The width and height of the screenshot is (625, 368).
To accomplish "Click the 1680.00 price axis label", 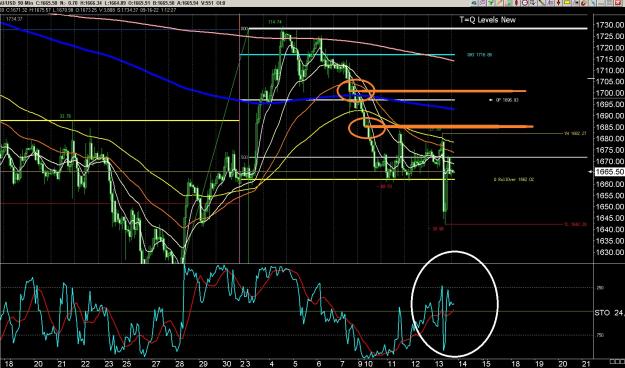I will click(x=609, y=138).
